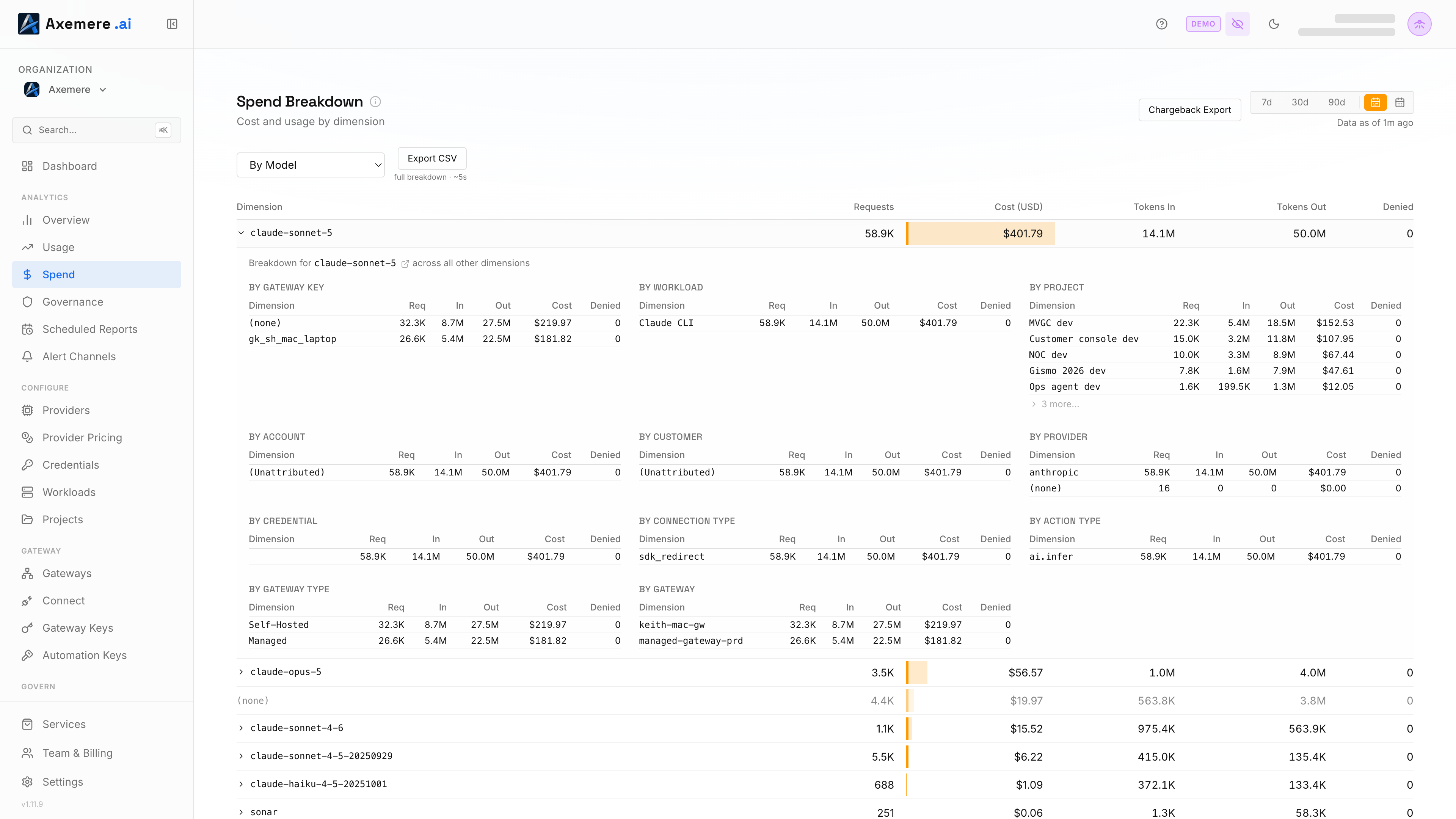
Task: Collapse the sidebar panel icon
Action: pos(172,24)
